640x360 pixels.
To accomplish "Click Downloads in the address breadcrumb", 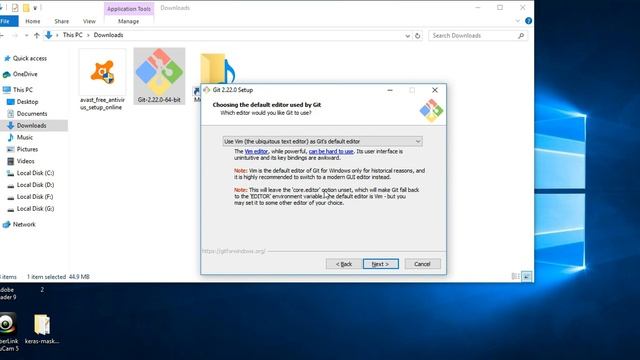I will 108,35.
